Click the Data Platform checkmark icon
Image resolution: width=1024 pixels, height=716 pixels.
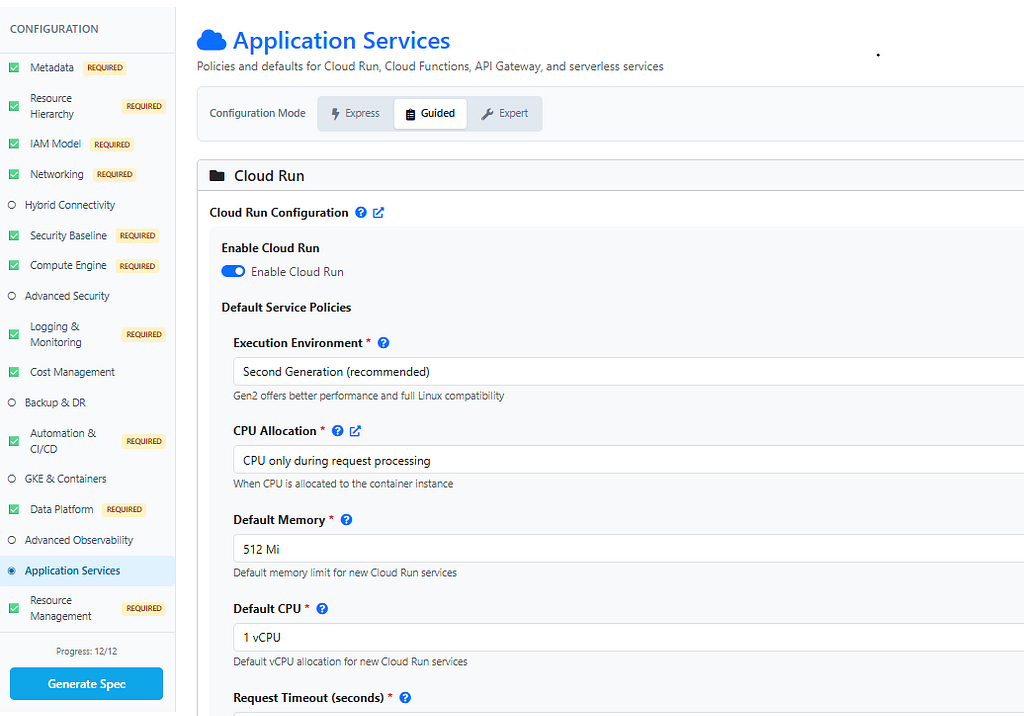point(14,510)
